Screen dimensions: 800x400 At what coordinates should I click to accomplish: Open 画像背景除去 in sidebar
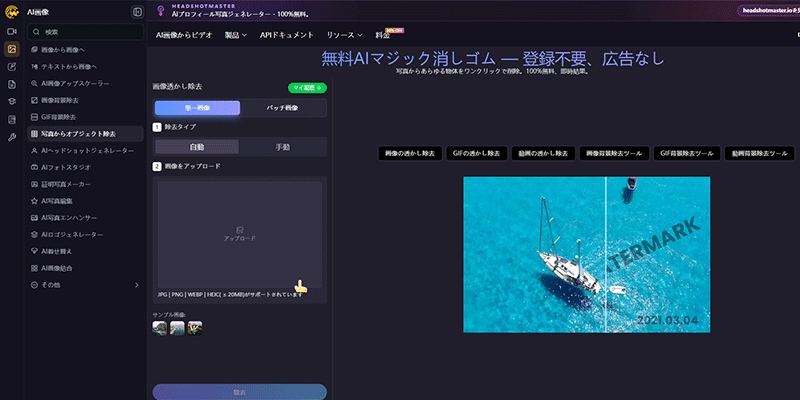pos(85,100)
